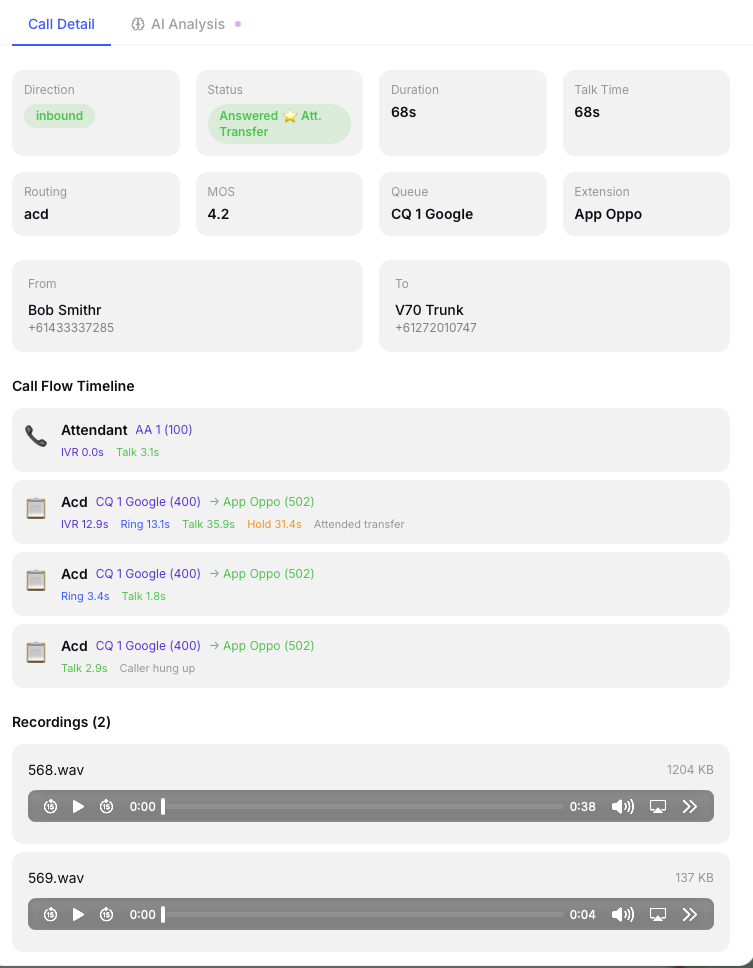Click the AA 1 (100) link

pyautogui.click(x=164, y=430)
